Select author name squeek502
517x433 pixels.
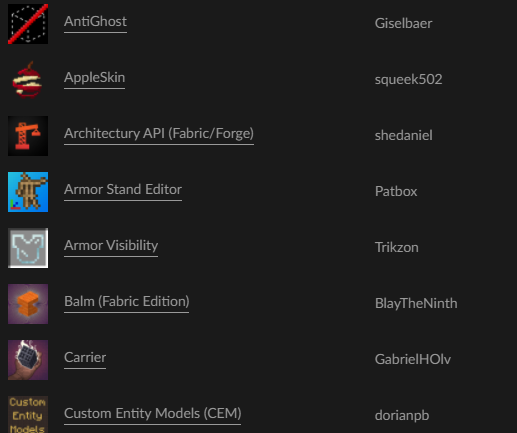click(408, 80)
